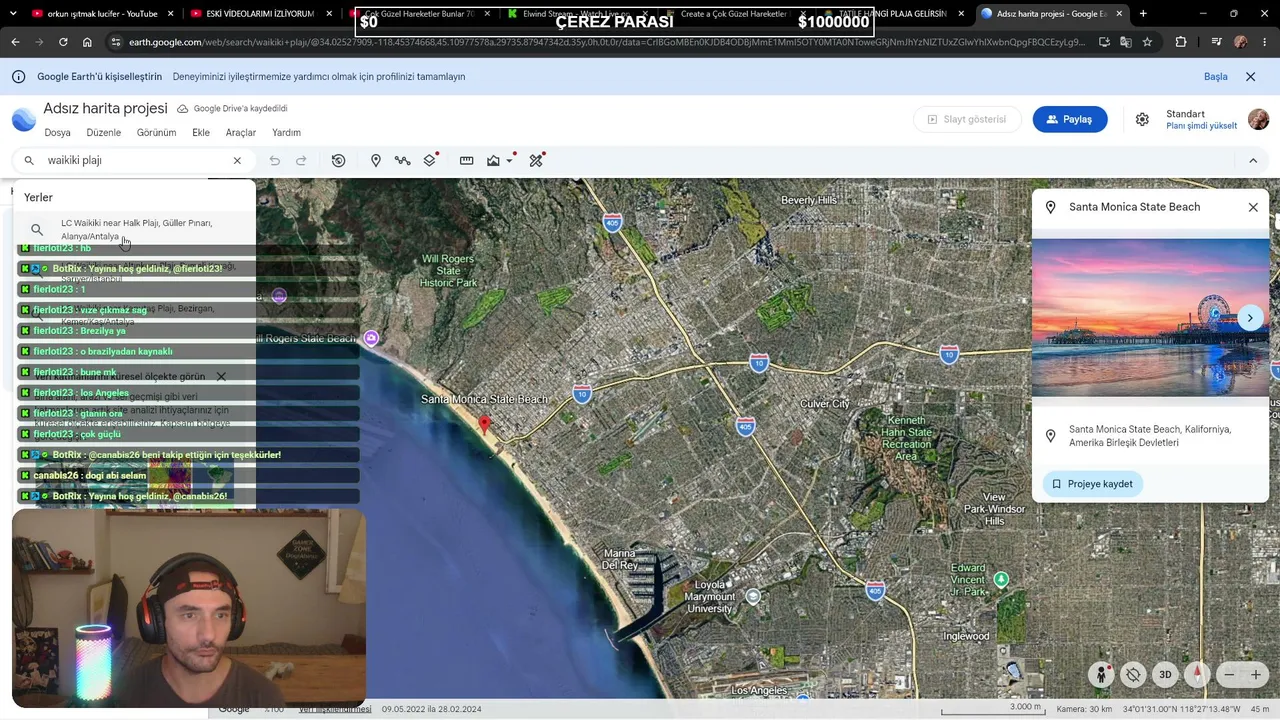Click the coordinates readout in the status bar
This screenshot has width=1280, height=720.
(1182, 709)
